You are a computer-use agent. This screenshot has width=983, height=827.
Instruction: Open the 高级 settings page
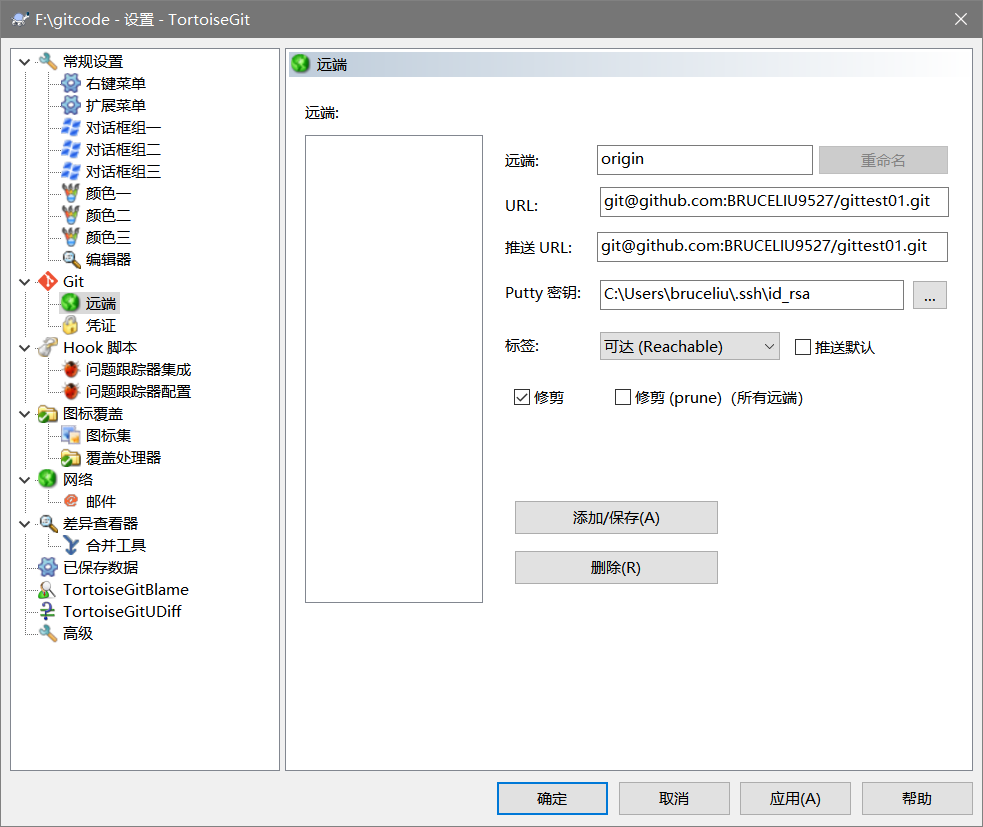pos(78,633)
